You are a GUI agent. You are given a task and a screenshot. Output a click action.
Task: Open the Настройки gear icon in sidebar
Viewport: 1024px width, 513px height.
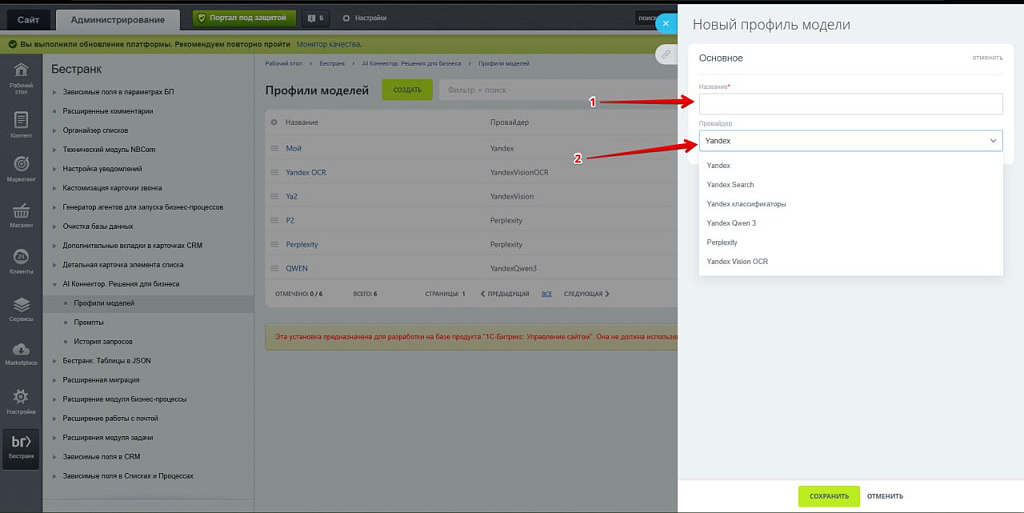[21, 401]
